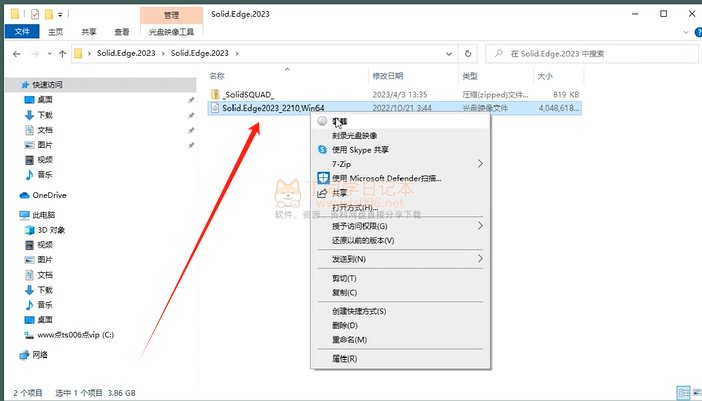Open 桌面 under Quick Access

coord(45,99)
